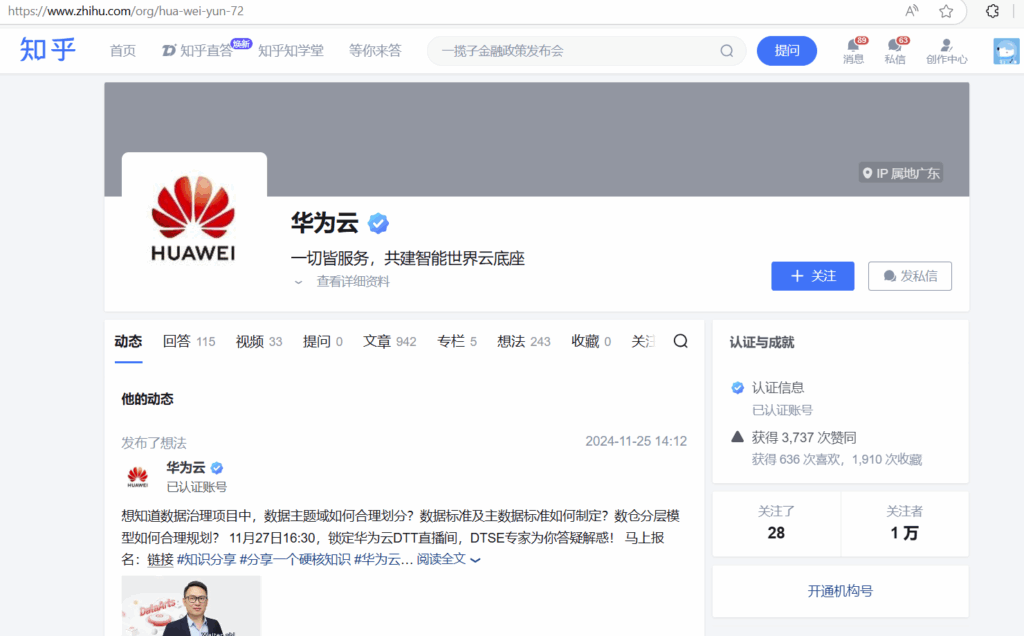Screen dimensions: 1024x636
Task: Click the upvote triangle icon beside 获得 3,737 次赞同
Action: (737, 437)
